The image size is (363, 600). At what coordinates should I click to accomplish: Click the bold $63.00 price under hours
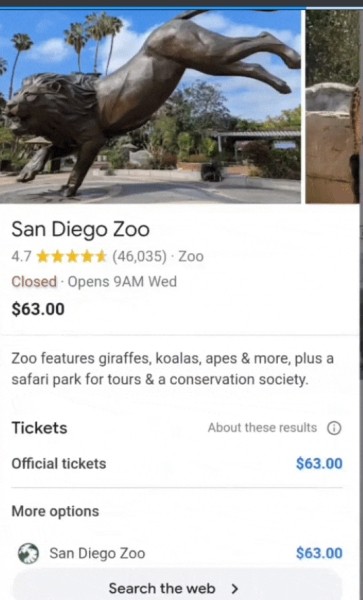(38, 309)
